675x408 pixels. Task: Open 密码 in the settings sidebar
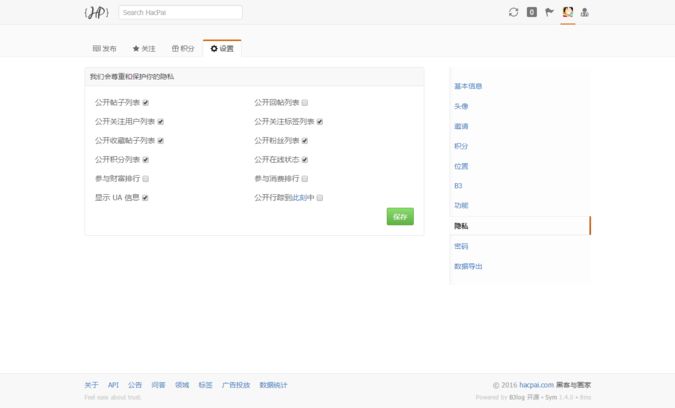click(x=461, y=246)
